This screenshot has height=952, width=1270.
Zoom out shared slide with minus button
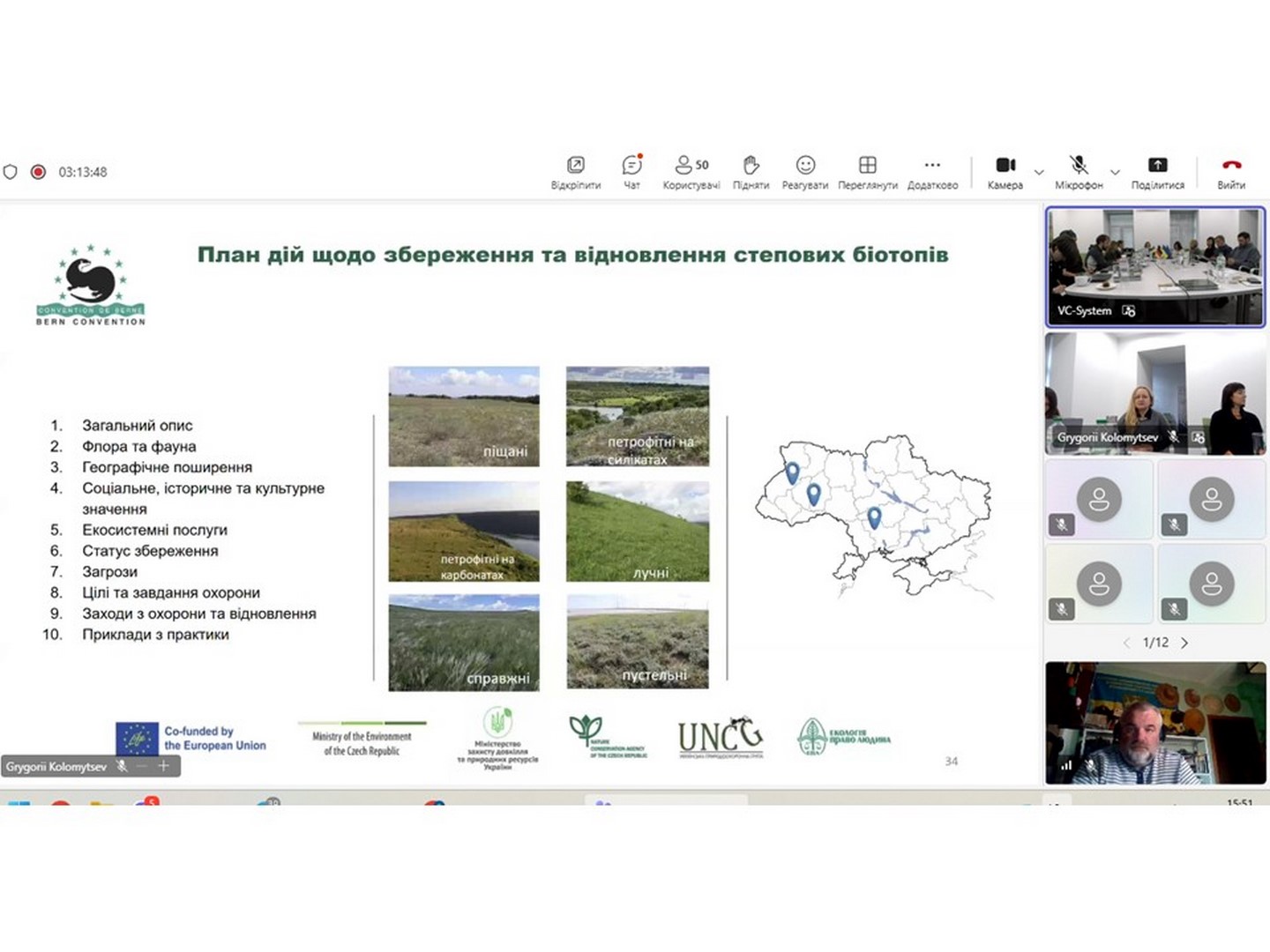pyautogui.click(x=142, y=766)
